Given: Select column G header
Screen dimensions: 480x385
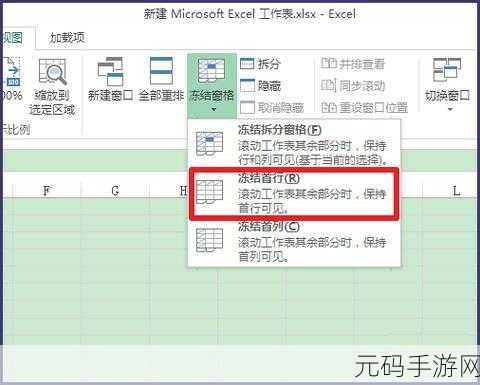Looking at the screenshot, I should (x=115, y=191).
